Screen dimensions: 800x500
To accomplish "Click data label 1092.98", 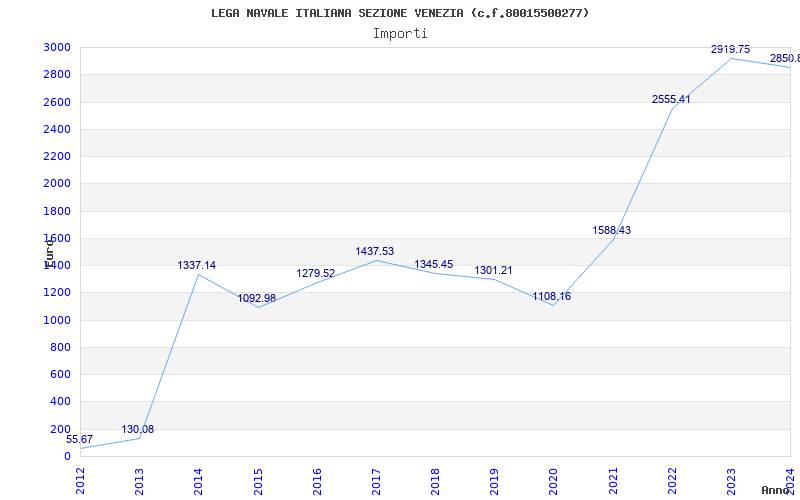I will coord(257,298).
